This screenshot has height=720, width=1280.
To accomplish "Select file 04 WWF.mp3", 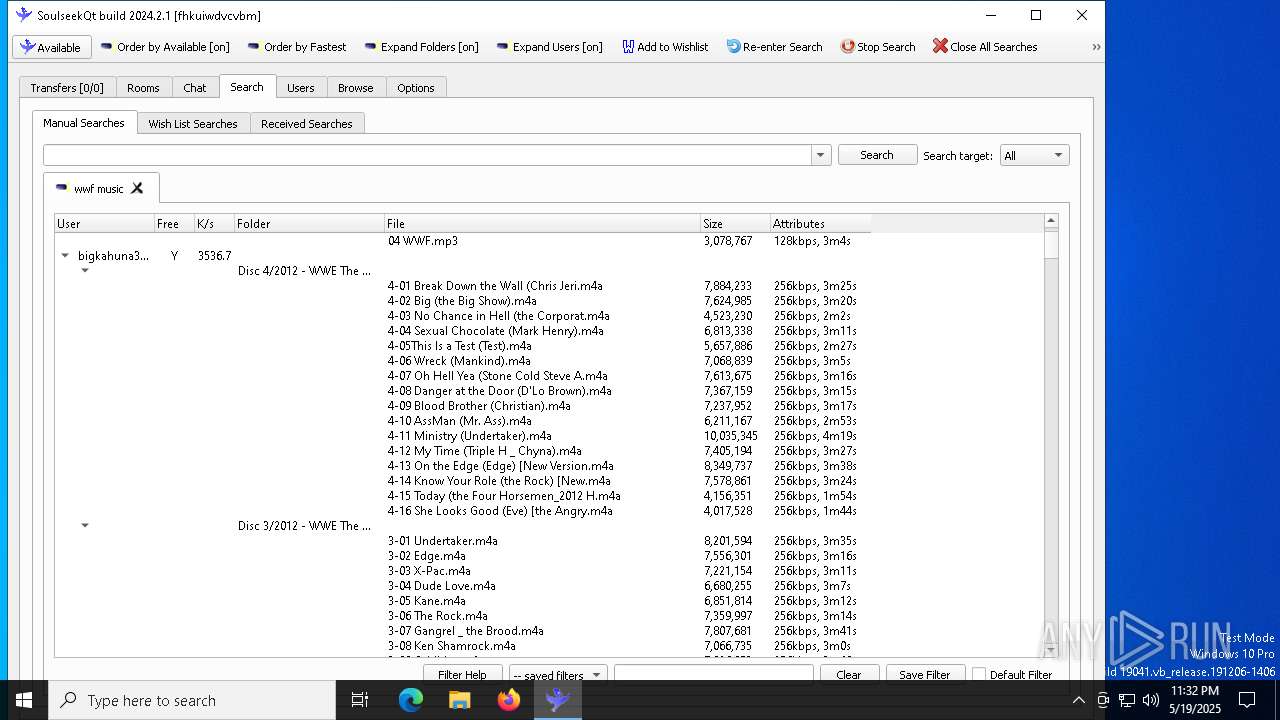I will pos(423,241).
